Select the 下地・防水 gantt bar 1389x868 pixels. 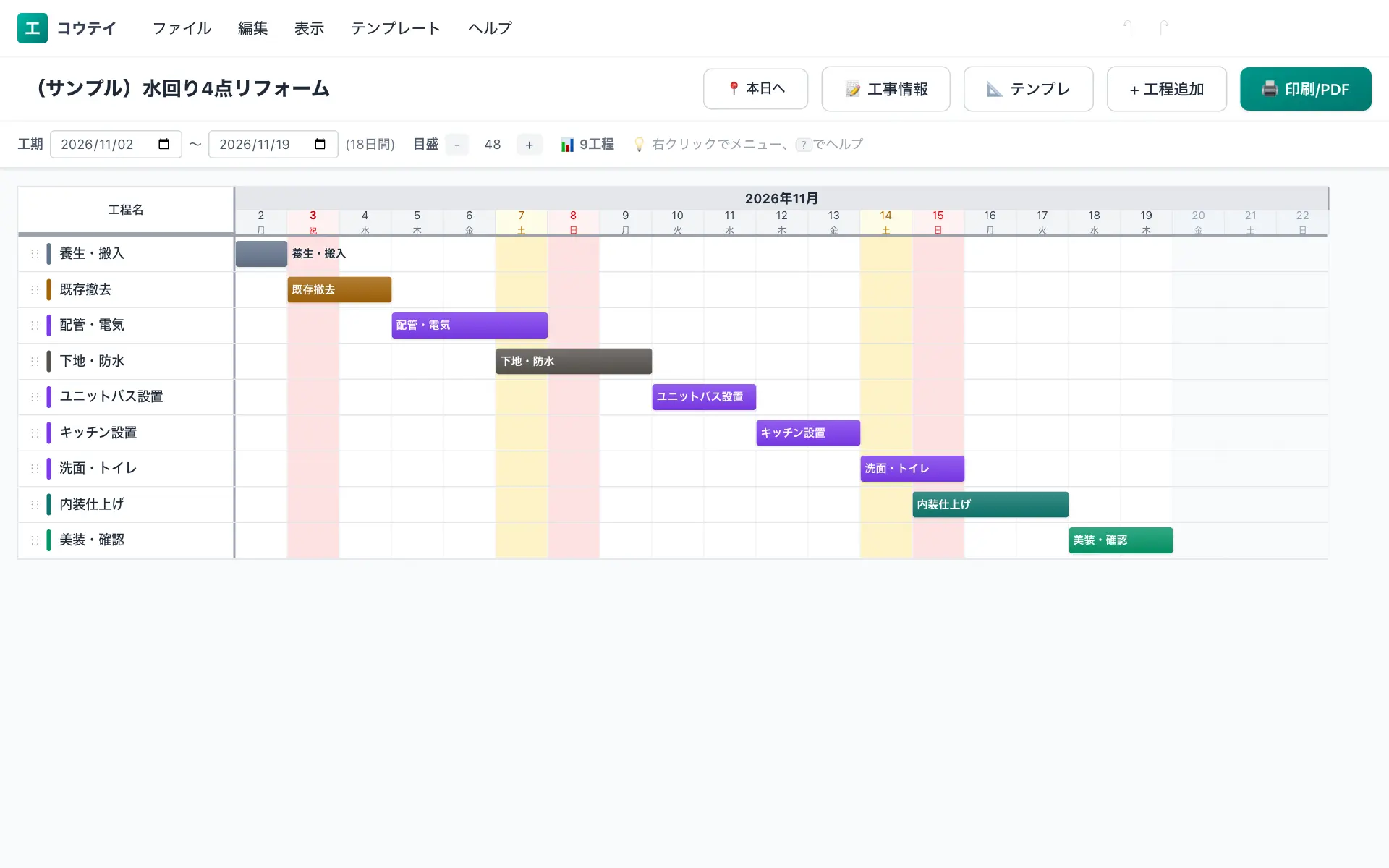(574, 361)
